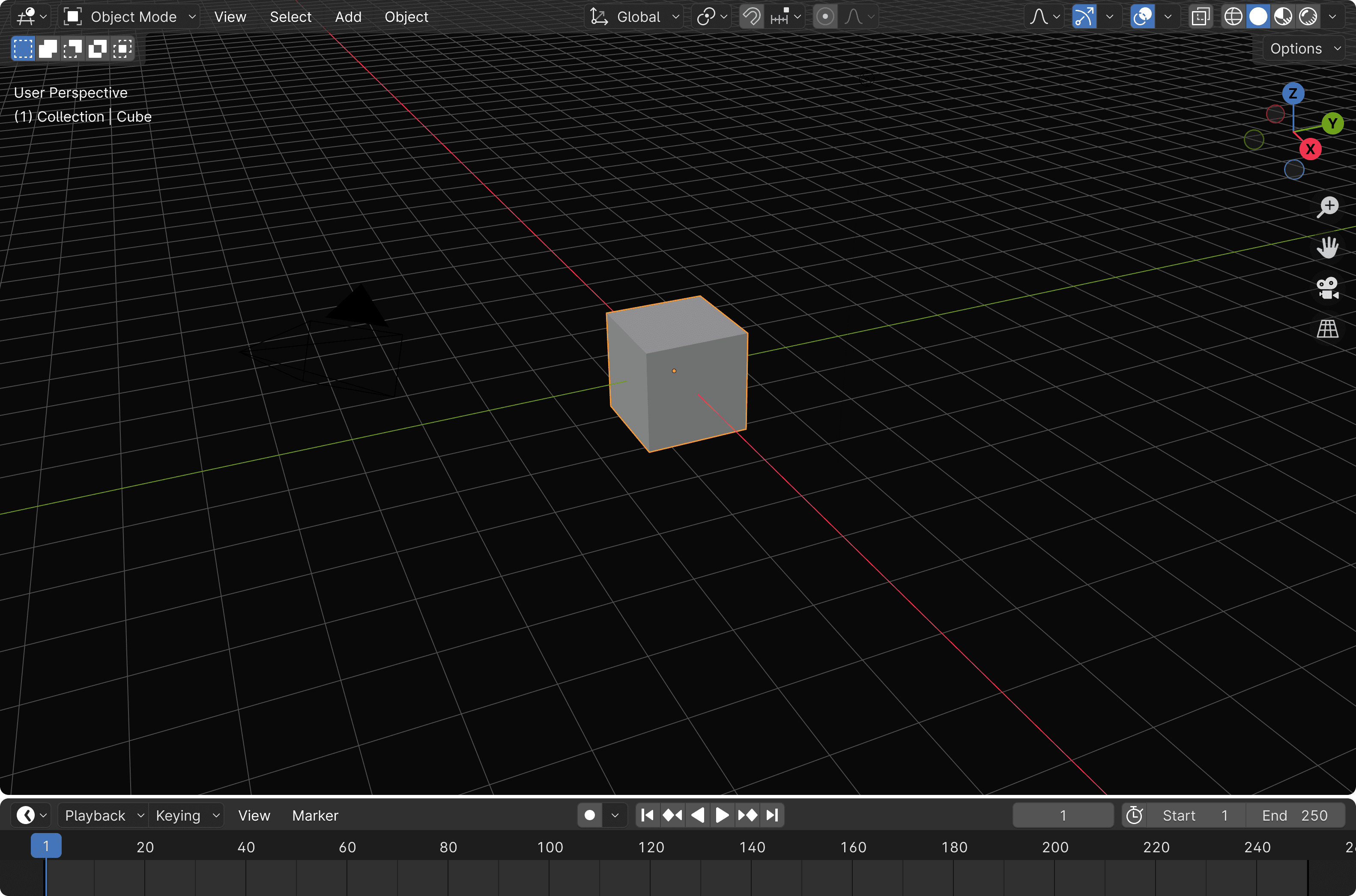Image resolution: width=1356 pixels, height=896 pixels.
Task: Jump to the end frame
Action: (x=772, y=815)
